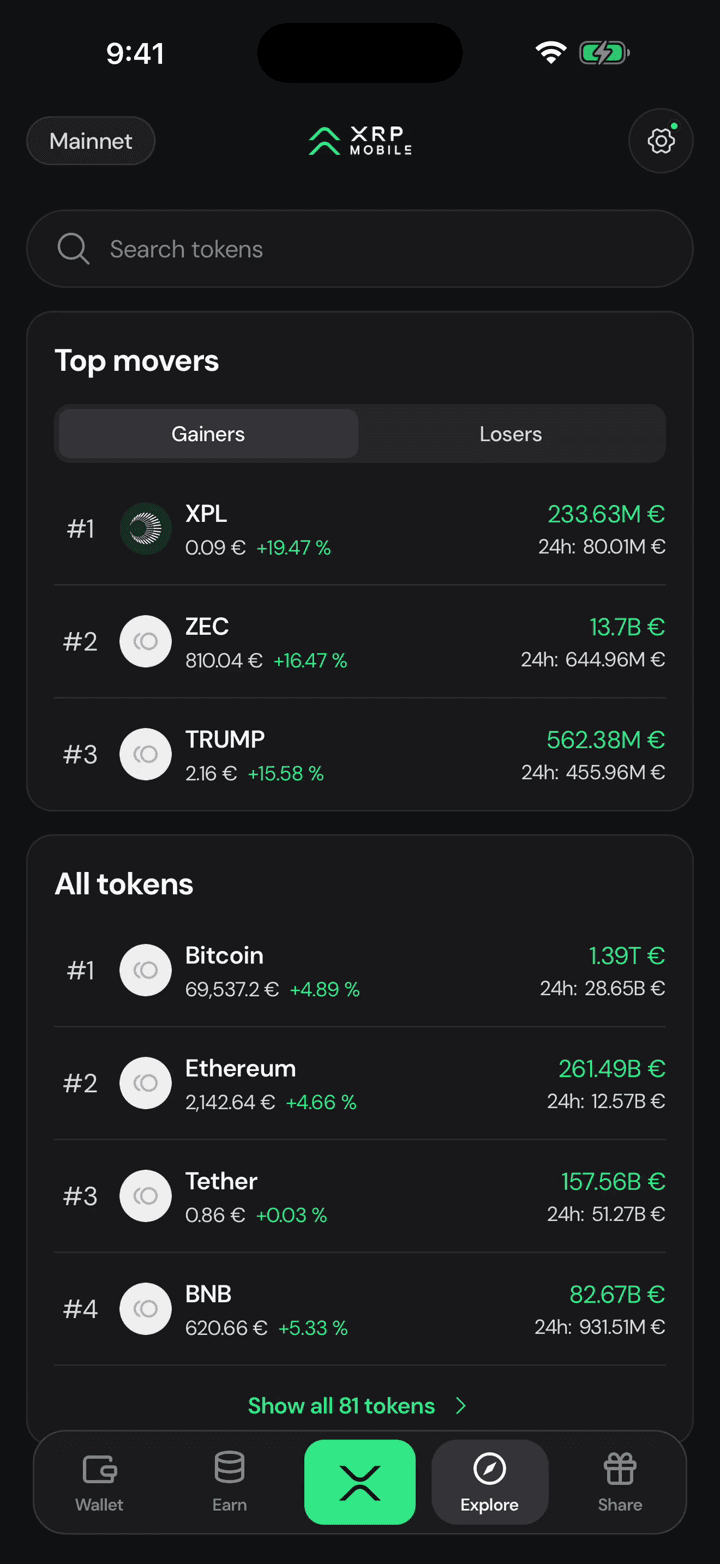Expand list with Show all 81 tokens
720x1564 pixels.
pyautogui.click(x=341, y=1406)
